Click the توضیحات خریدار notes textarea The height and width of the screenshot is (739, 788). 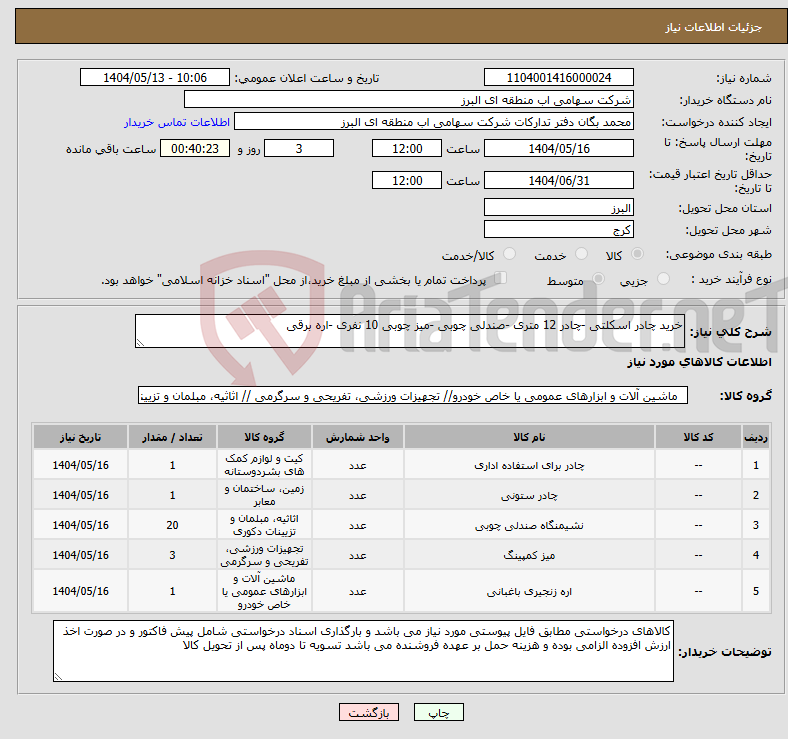tap(363, 651)
